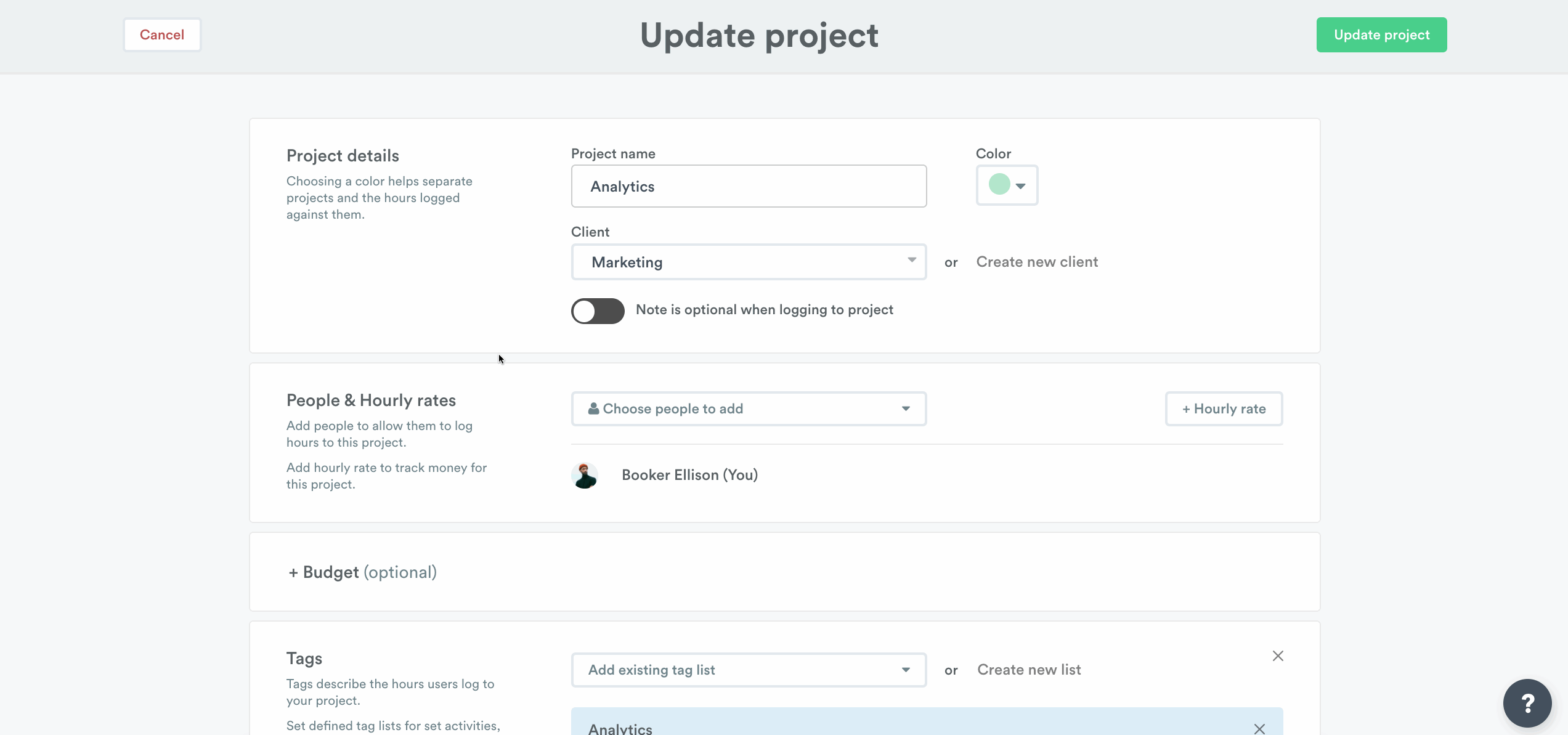Open the help question mark icon

pos(1527,702)
